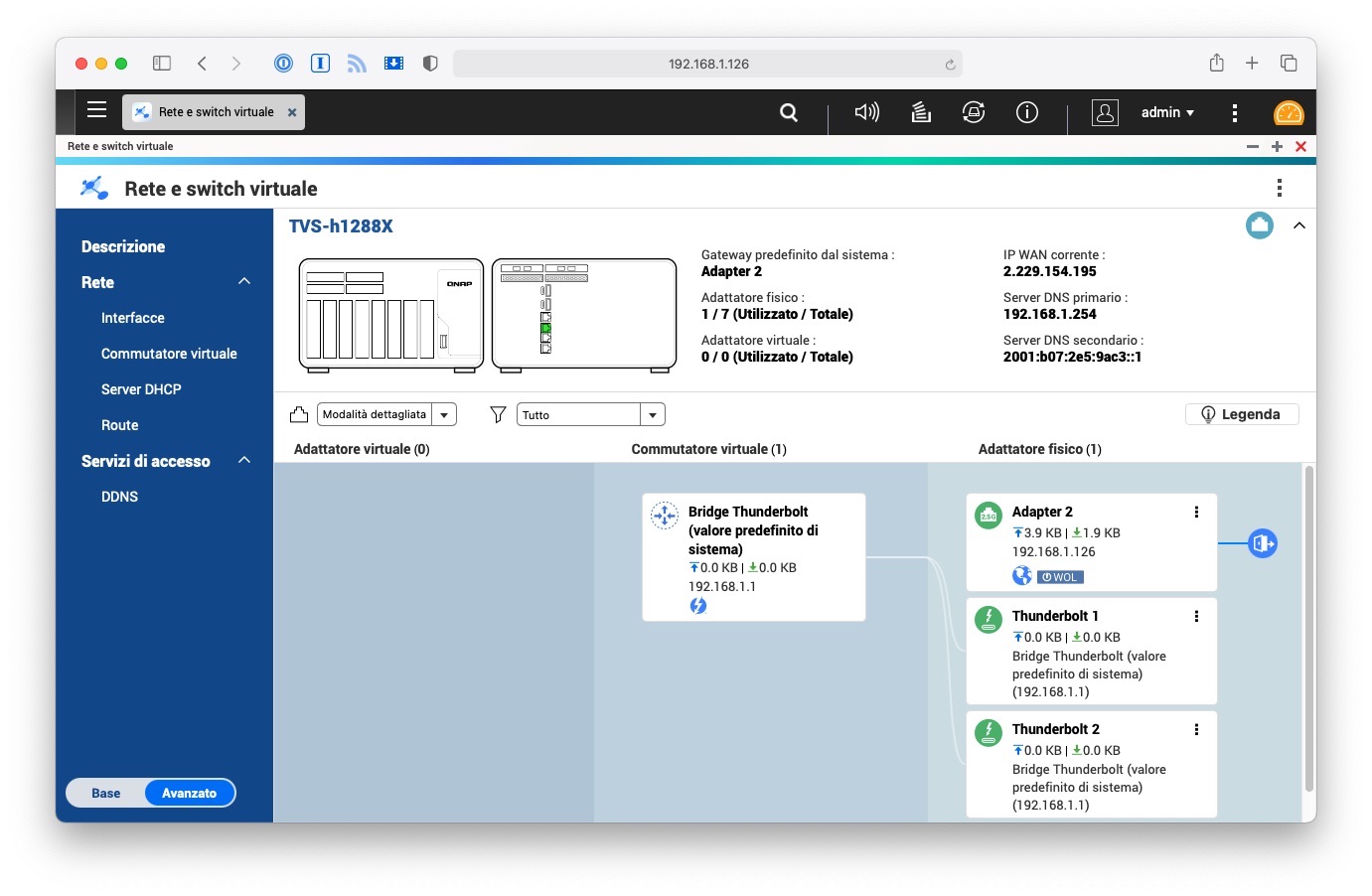Viewport: 1372px width, 896px height.
Task: Open Server DHCP page link
Action: coord(141,389)
